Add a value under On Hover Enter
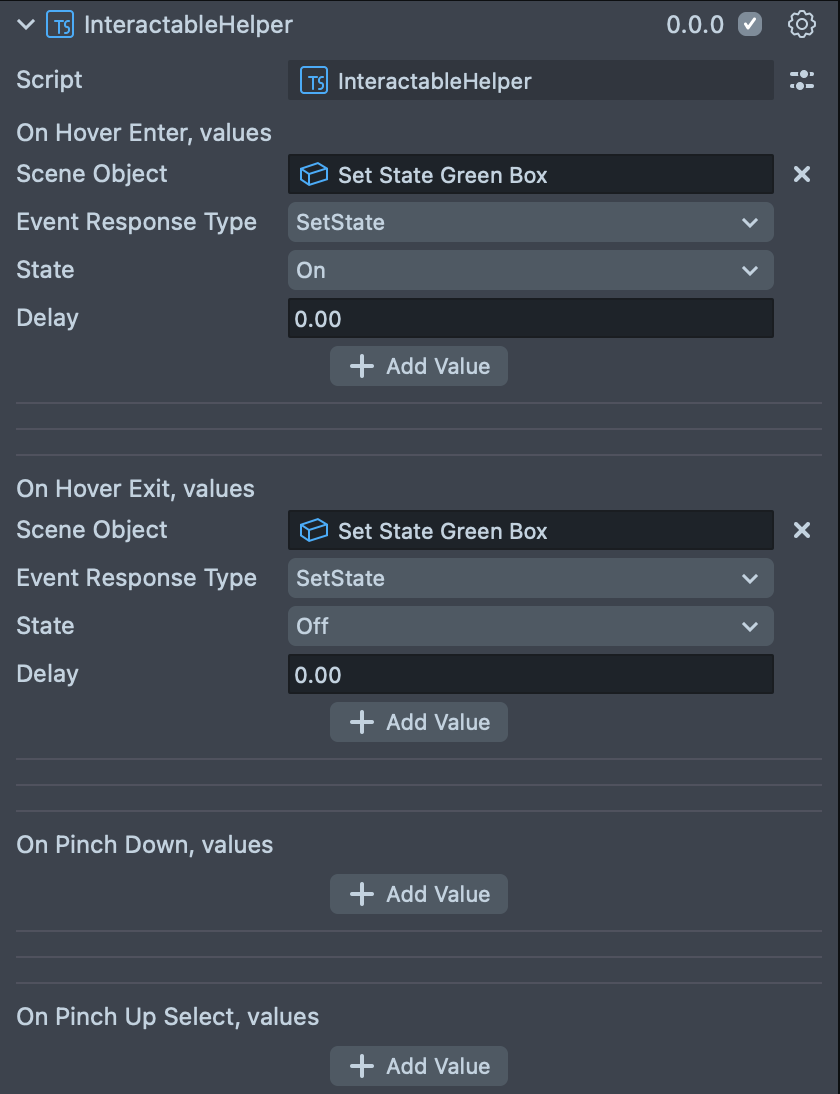Viewport: 840px width, 1094px height. coord(419,366)
